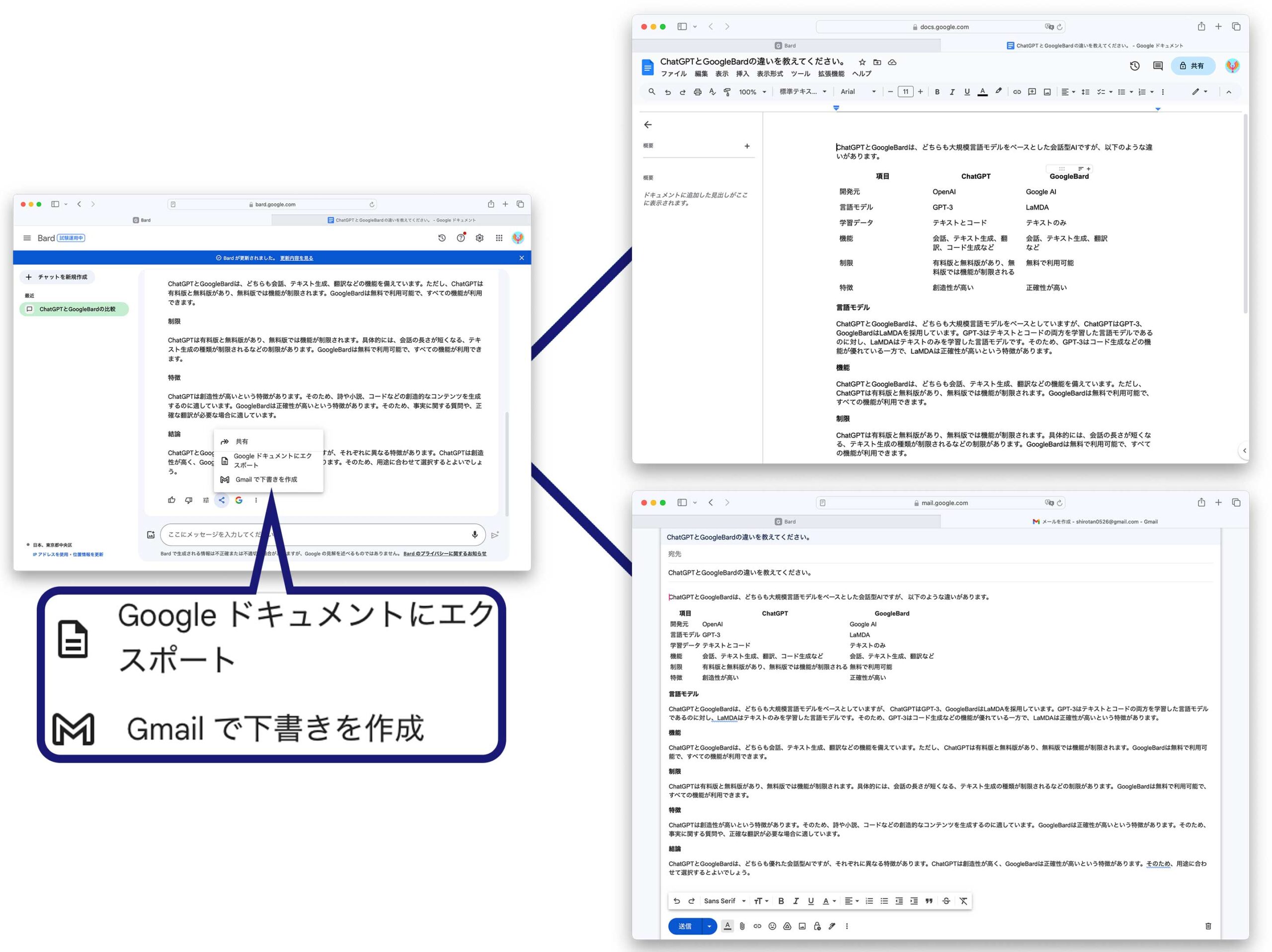
Task: Click the Bard privacy notice link
Action: pos(445,554)
